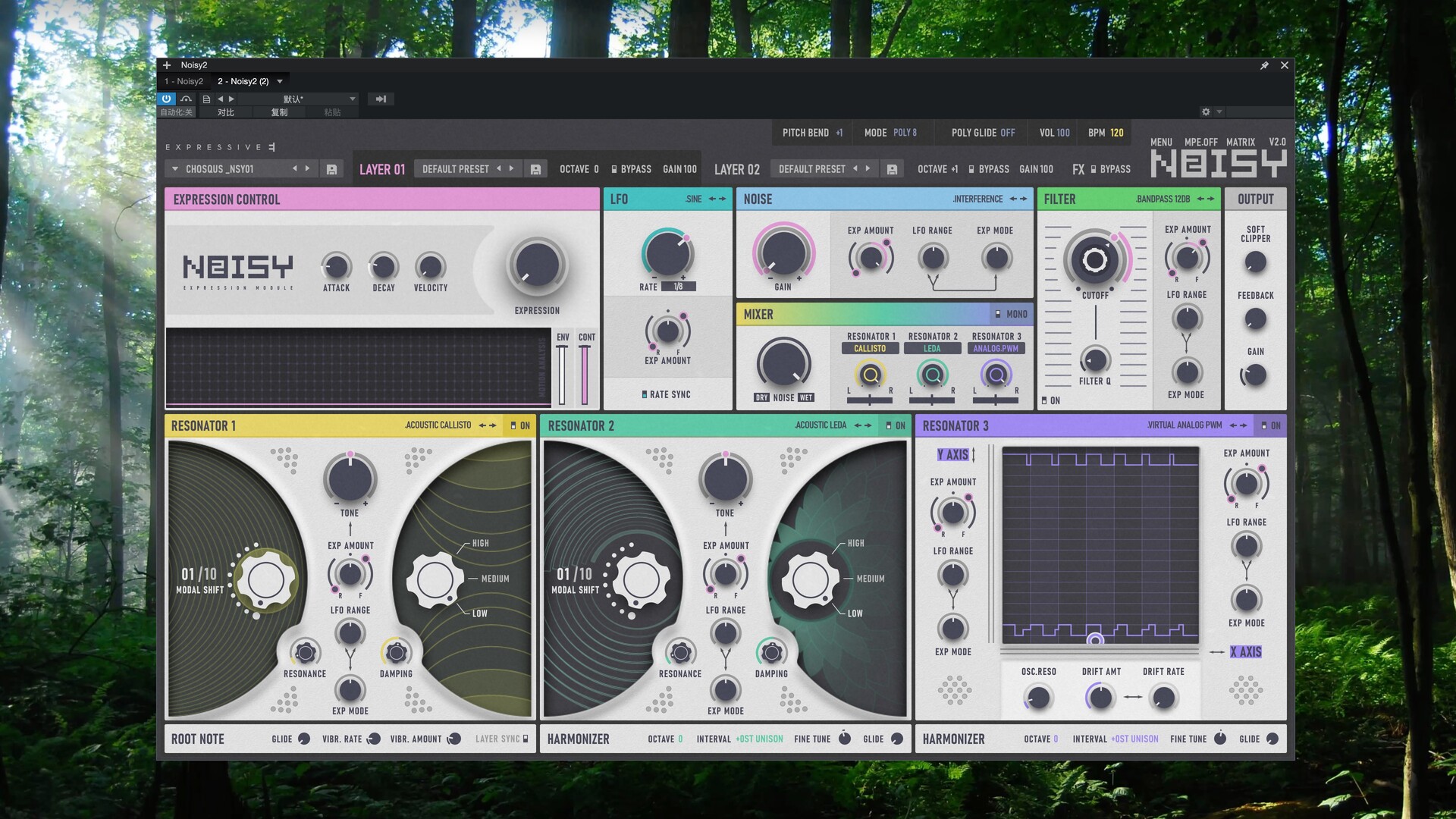This screenshot has height=819, width=1456.
Task: Open the Noisy2 (2) instance dropdown arrow
Action: point(280,82)
